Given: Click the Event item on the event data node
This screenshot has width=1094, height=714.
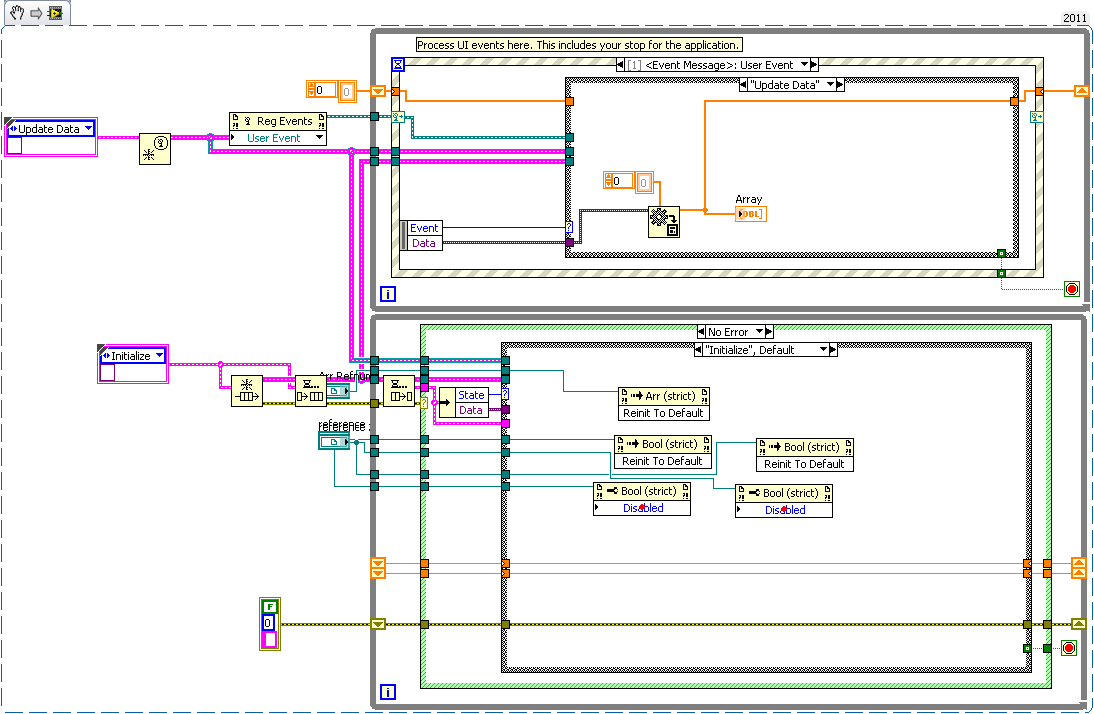Looking at the screenshot, I should tap(424, 228).
